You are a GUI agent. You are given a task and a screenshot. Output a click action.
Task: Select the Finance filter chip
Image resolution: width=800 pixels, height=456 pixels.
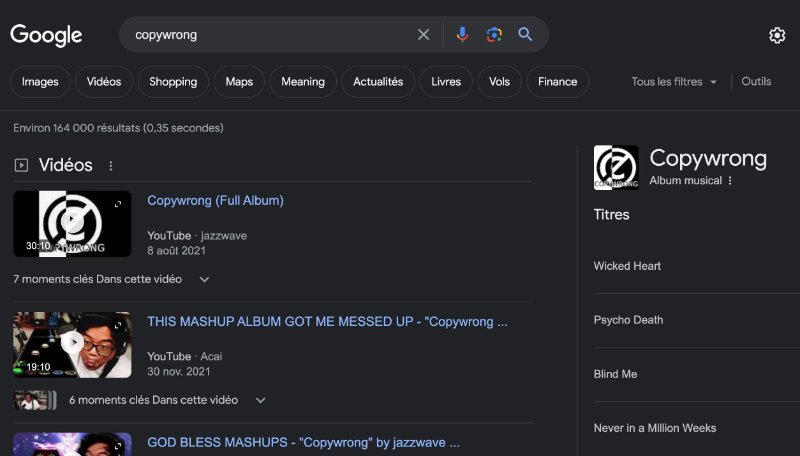coord(558,82)
